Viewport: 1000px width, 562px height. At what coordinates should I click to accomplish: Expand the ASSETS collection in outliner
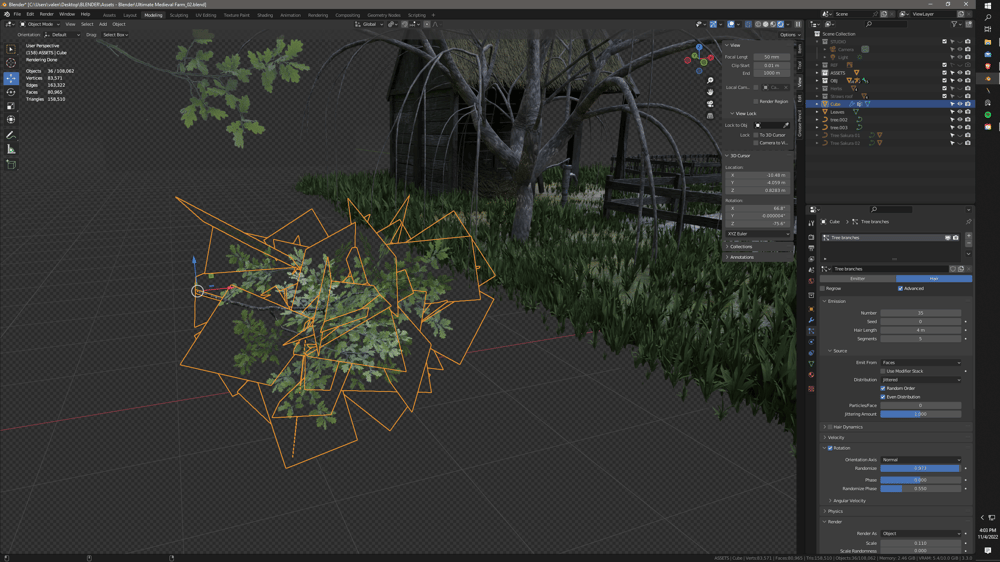817,73
